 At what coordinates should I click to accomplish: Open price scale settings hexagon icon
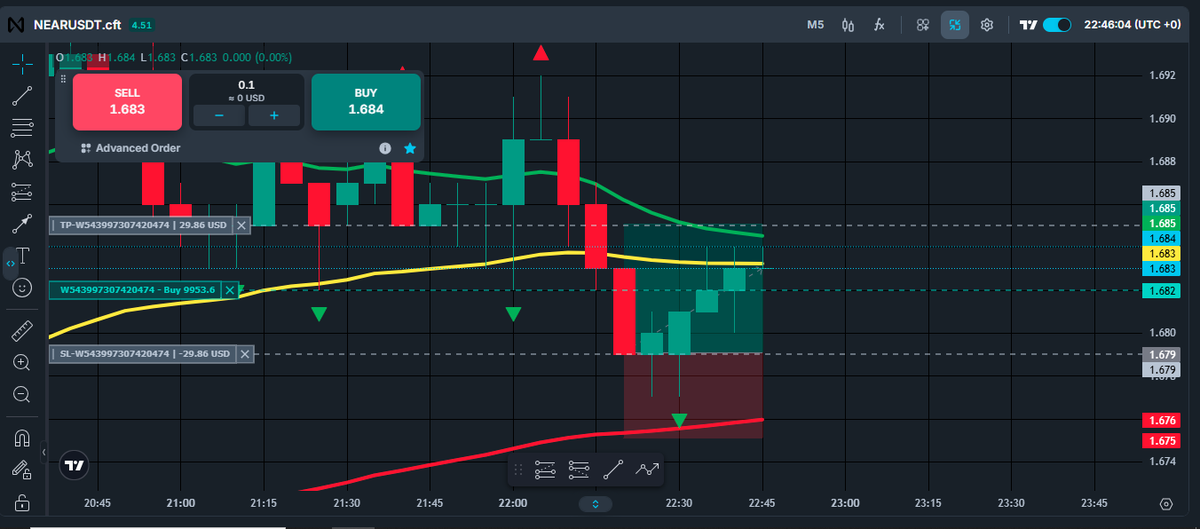[x=1166, y=503]
